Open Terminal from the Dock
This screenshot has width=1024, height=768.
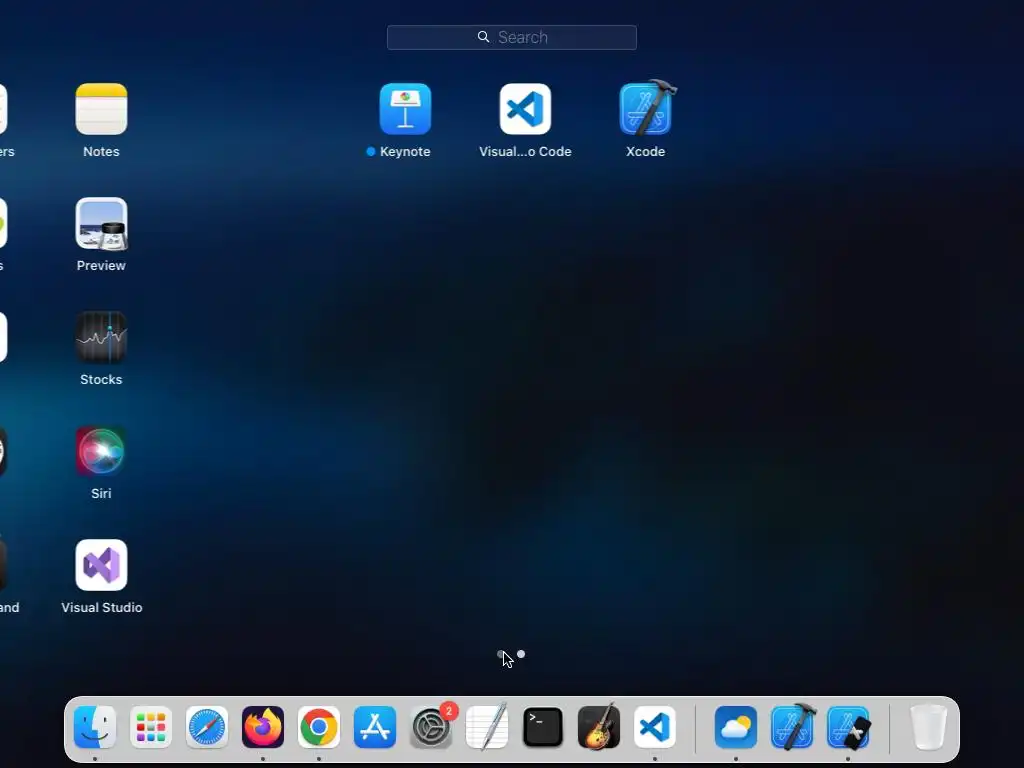(x=543, y=727)
